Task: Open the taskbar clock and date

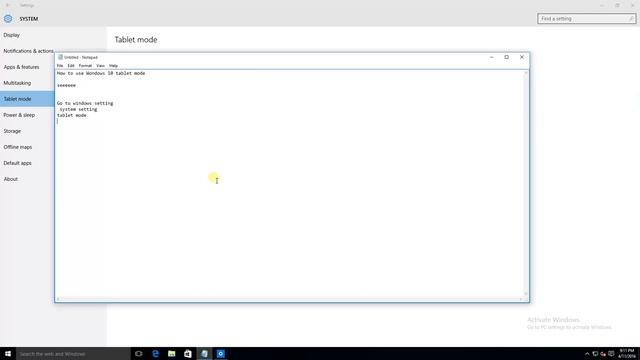Action: [627, 353]
